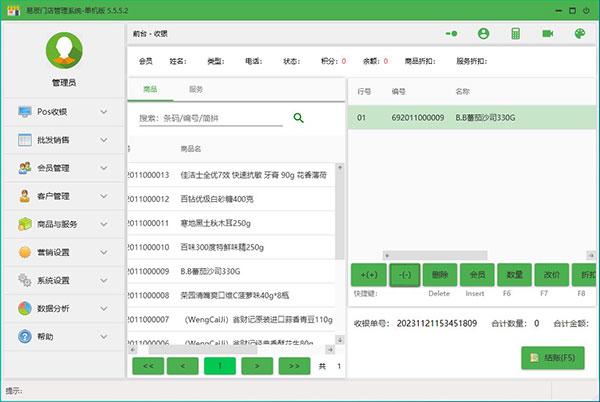The height and width of the screenshot is (402, 600).
Task: Open the theme color palette icon
Action: (x=579, y=33)
